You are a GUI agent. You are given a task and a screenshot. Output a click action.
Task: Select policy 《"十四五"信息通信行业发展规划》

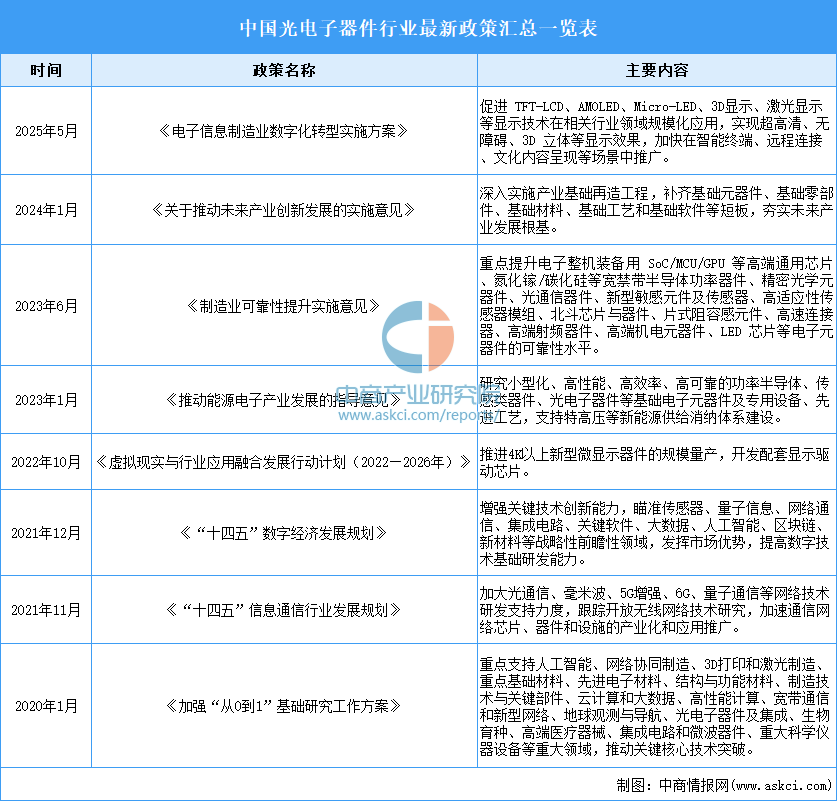point(284,609)
